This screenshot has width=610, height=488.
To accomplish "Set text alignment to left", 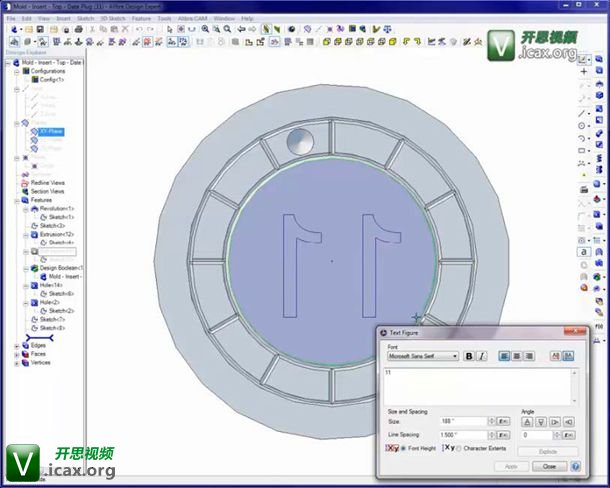I will coord(505,356).
